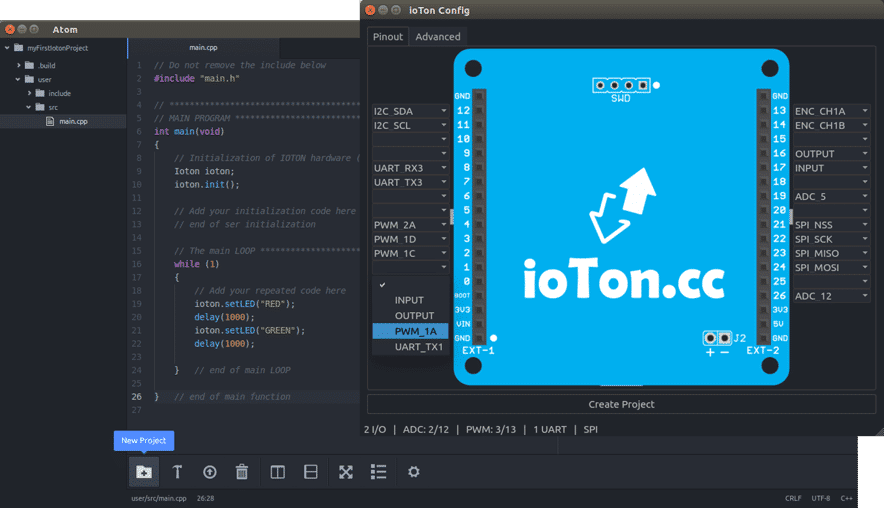Open the SPI_MISO pin 23 dropdown

point(832,253)
